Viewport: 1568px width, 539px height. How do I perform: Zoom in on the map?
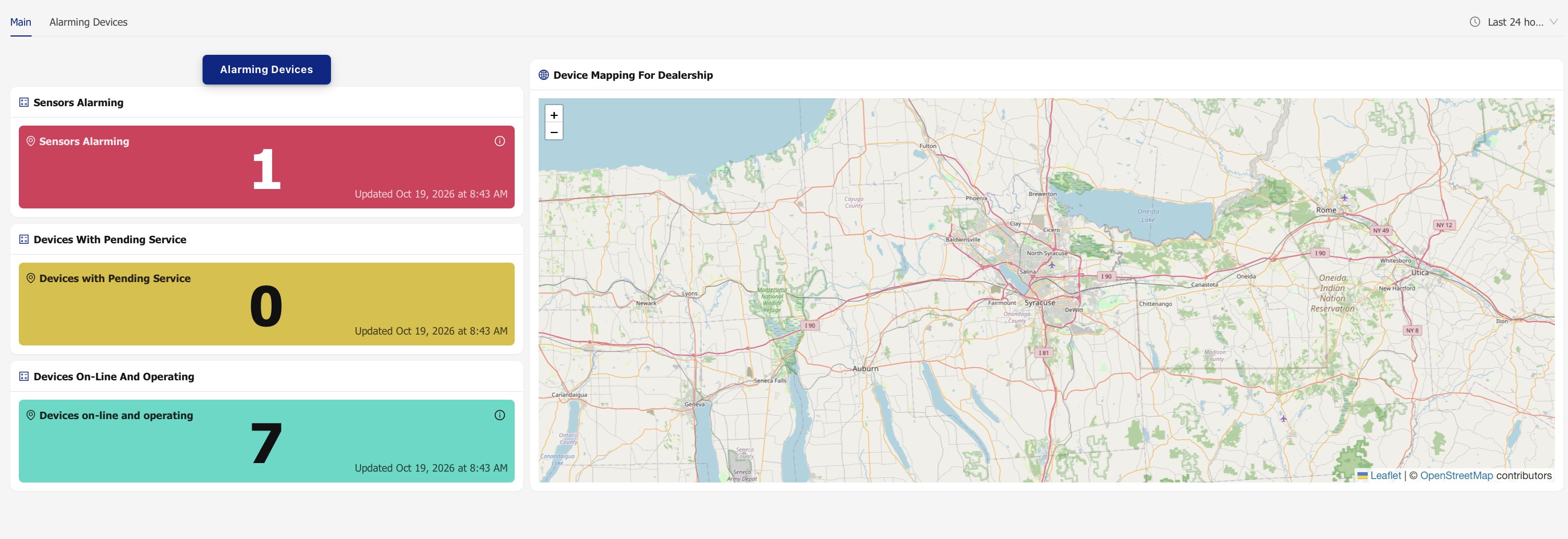pos(554,115)
